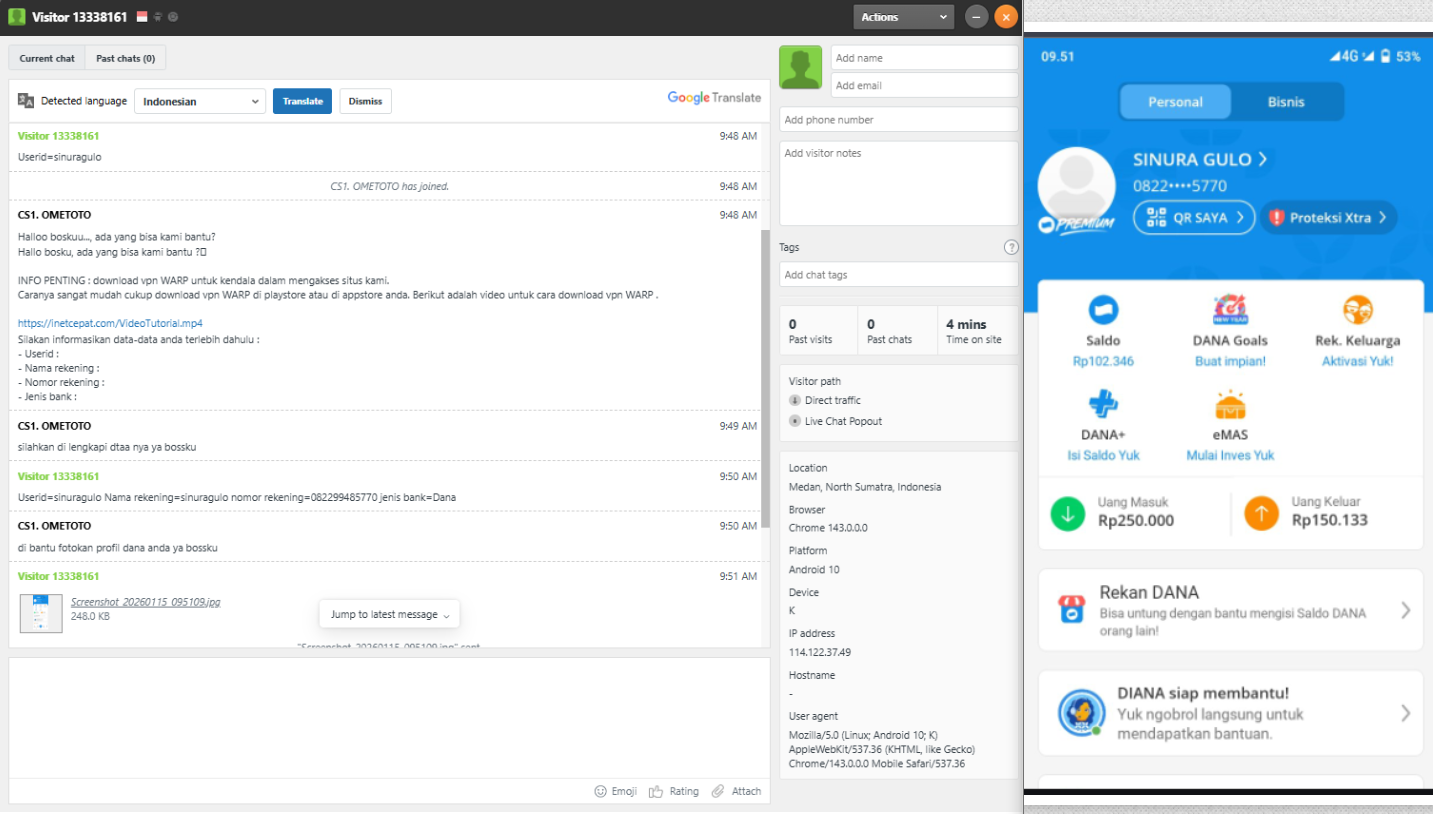This screenshot has height=814, width=1433.
Task: Click the DIANA assistant avatar icon
Action: pyautogui.click(x=1081, y=712)
